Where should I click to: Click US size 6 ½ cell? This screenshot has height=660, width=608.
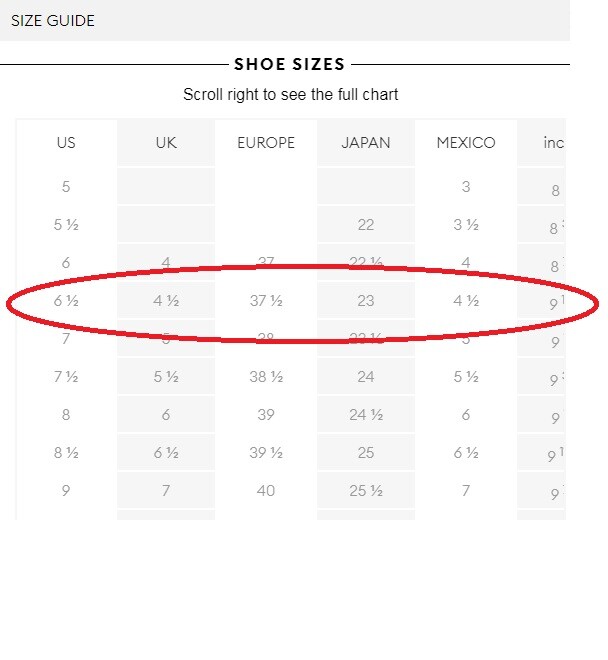click(x=66, y=301)
